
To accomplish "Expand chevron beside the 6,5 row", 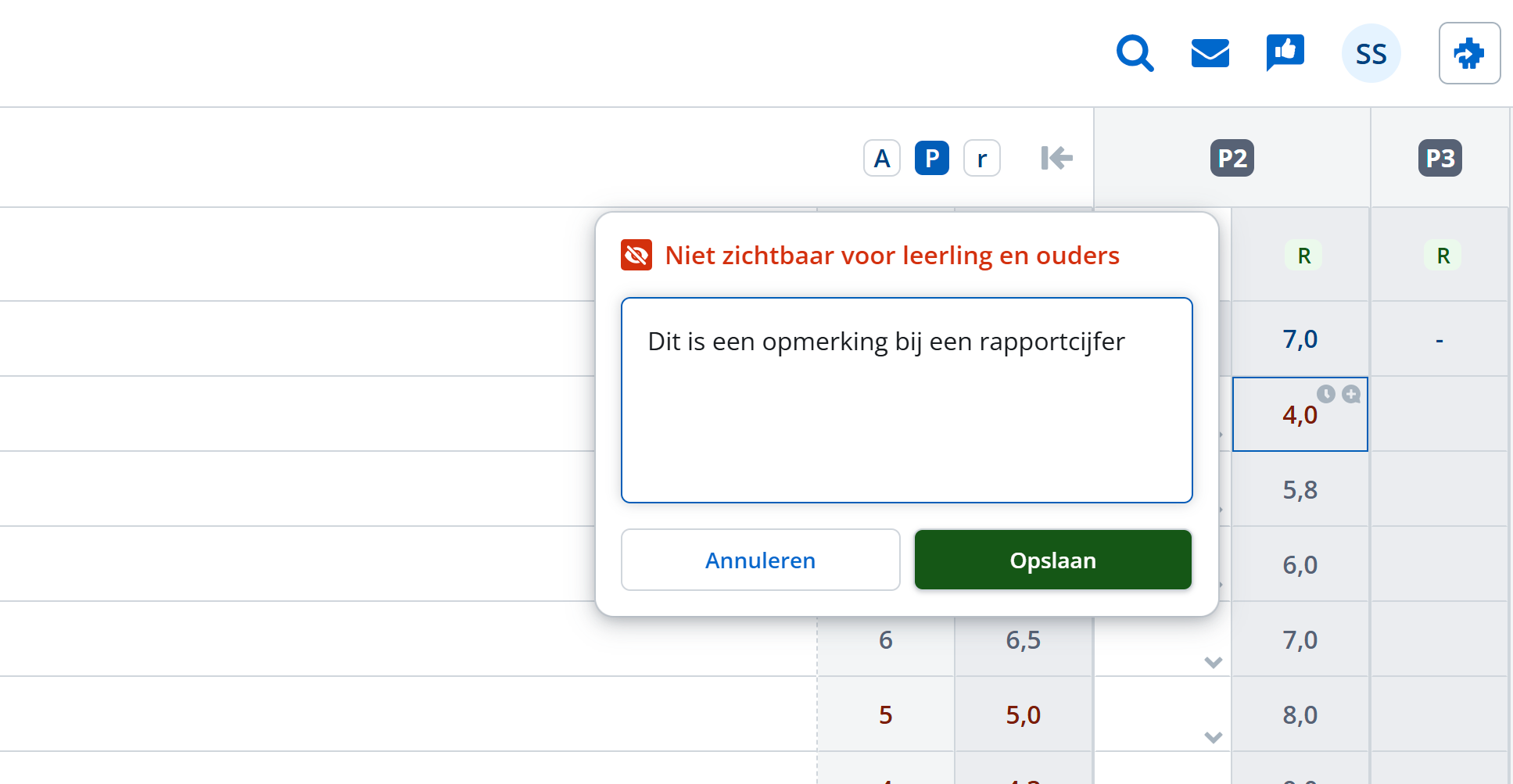I will coord(1213,663).
